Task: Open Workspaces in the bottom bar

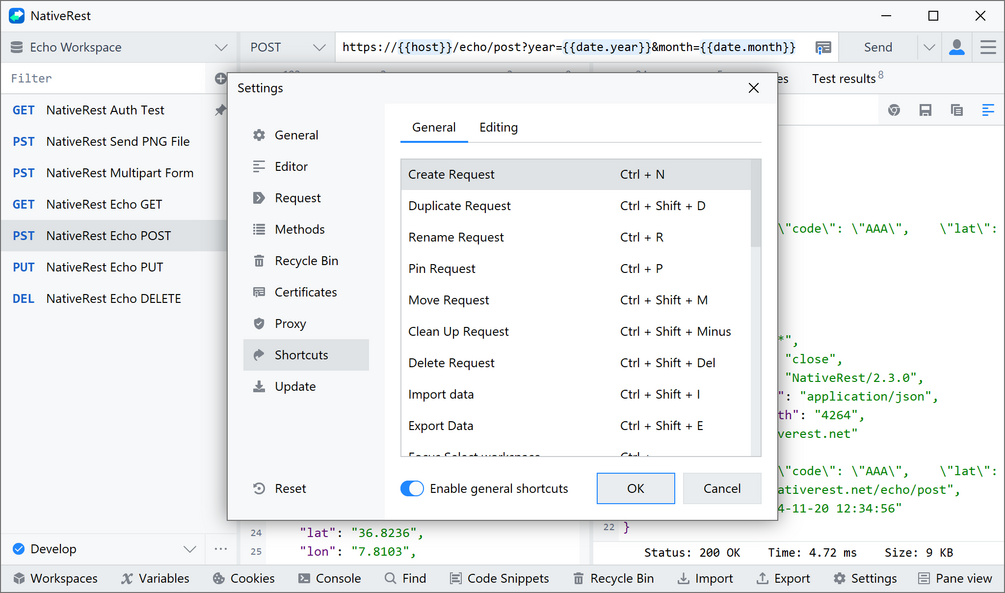Action: [x=56, y=578]
